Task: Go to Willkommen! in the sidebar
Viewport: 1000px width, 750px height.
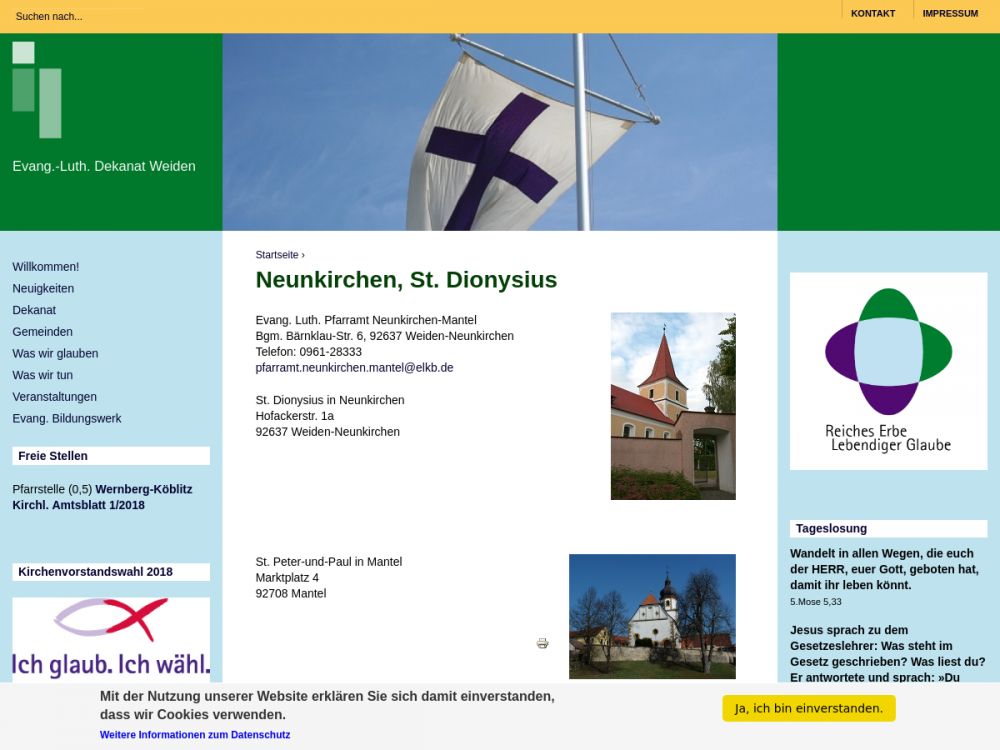Action: 45,267
